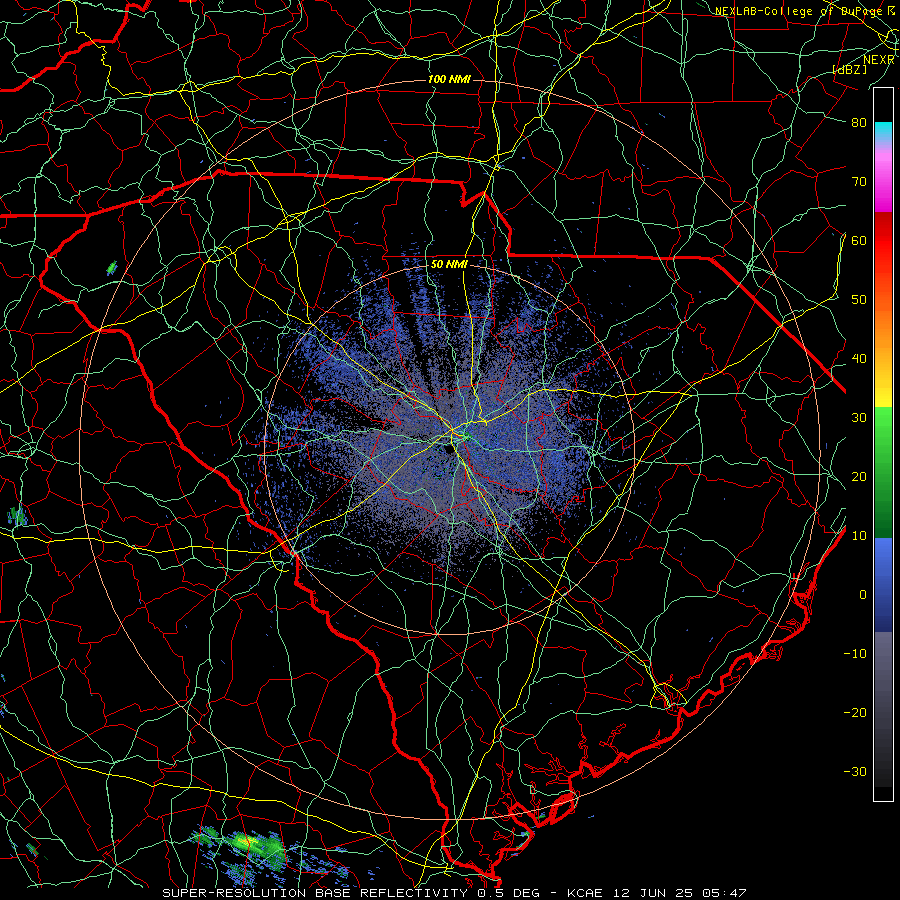Click the -20 value on dBZ scale
900x900 pixels.
click(x=855, y=712)
